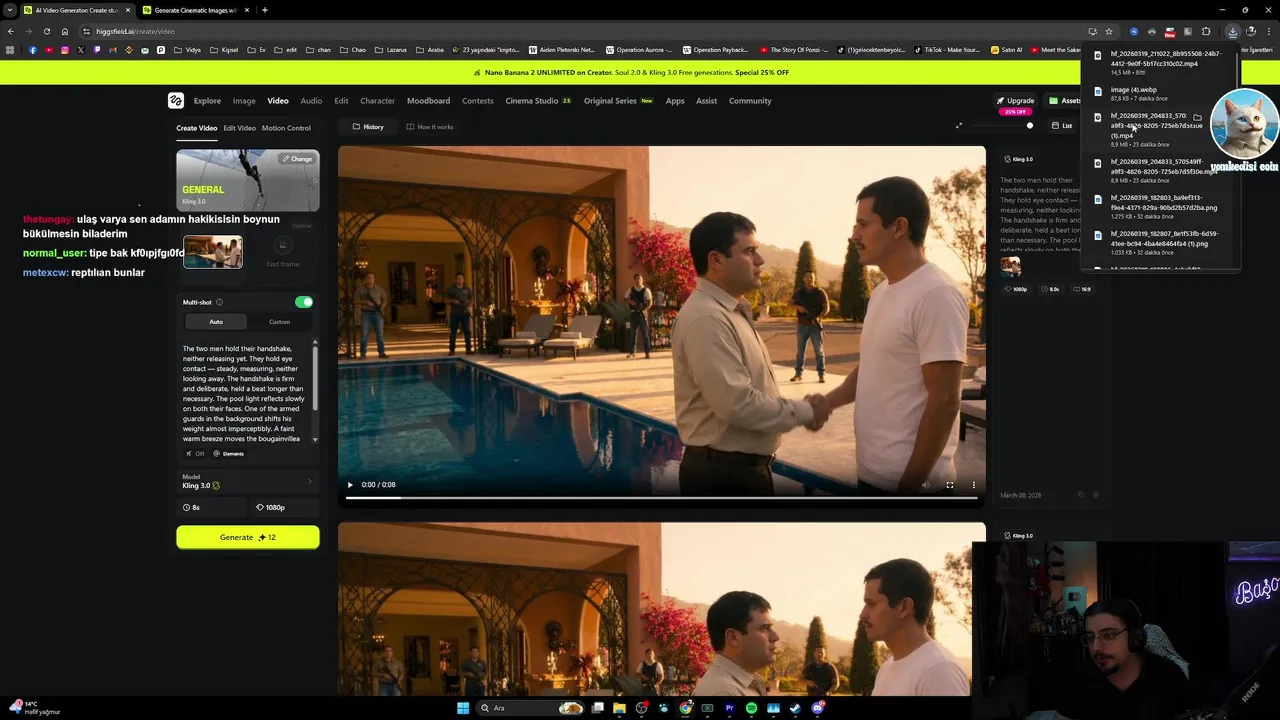Play the first handshake video
Viewport: 1280px width, 720px height.
point(350,485)
